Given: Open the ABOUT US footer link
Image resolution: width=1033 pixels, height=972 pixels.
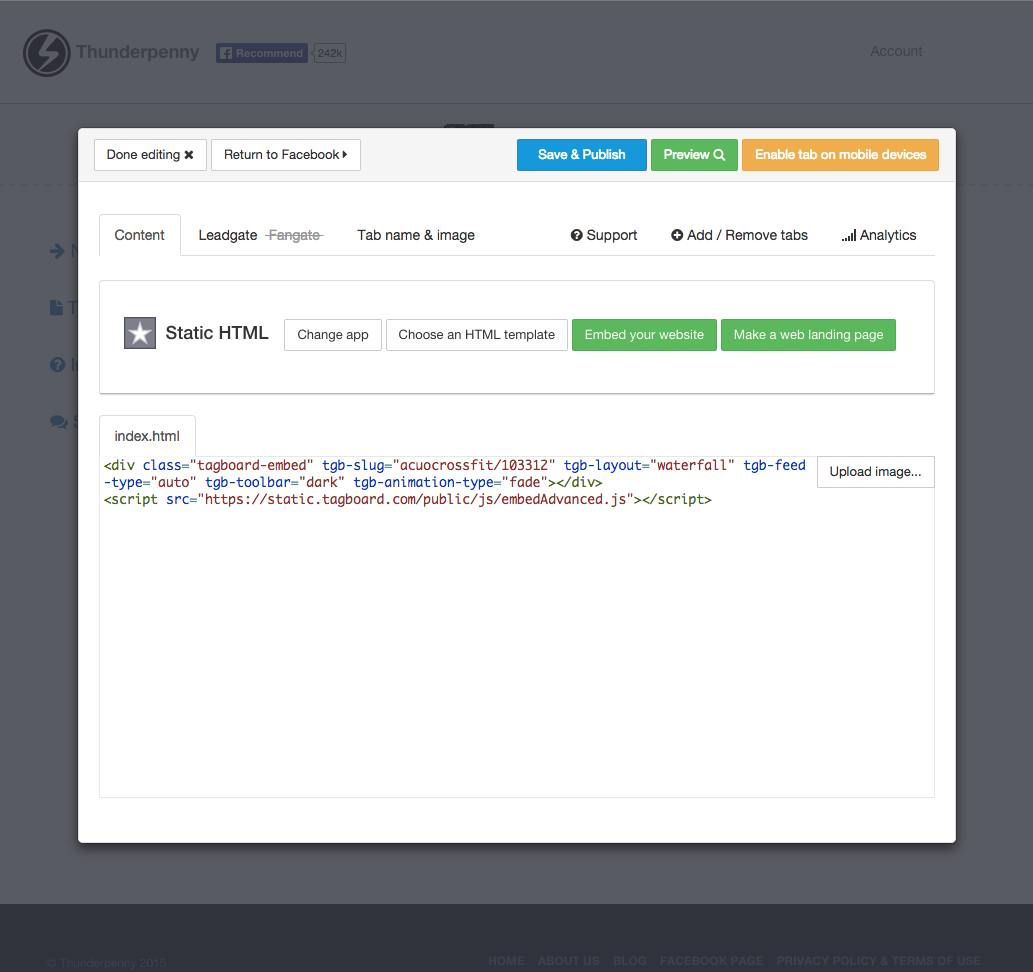Looking at the screenshot, I should click(x=569, y=961).
